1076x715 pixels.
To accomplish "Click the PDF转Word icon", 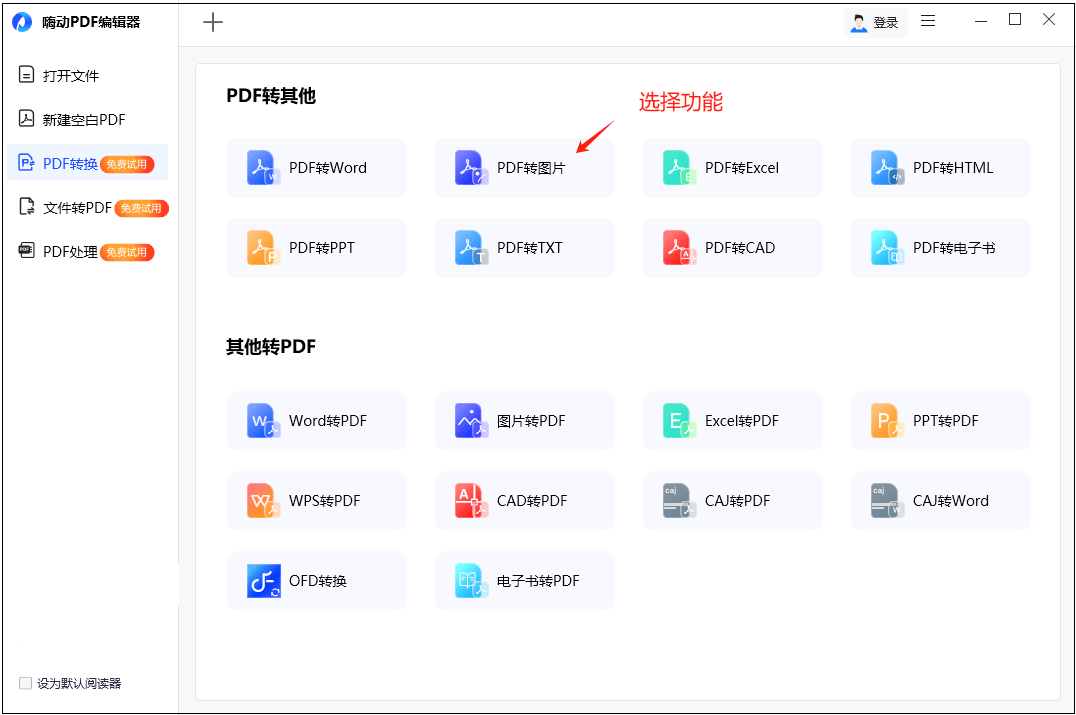I will pos(264,168).
